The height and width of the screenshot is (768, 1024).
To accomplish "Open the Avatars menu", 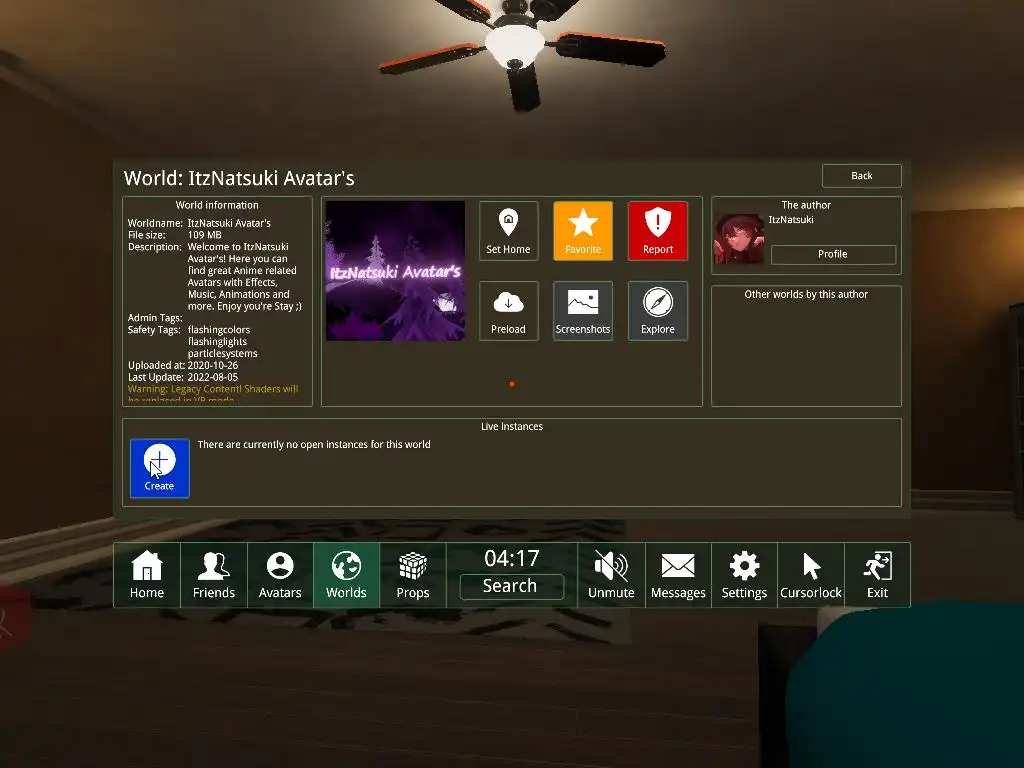I will (280, 575).
